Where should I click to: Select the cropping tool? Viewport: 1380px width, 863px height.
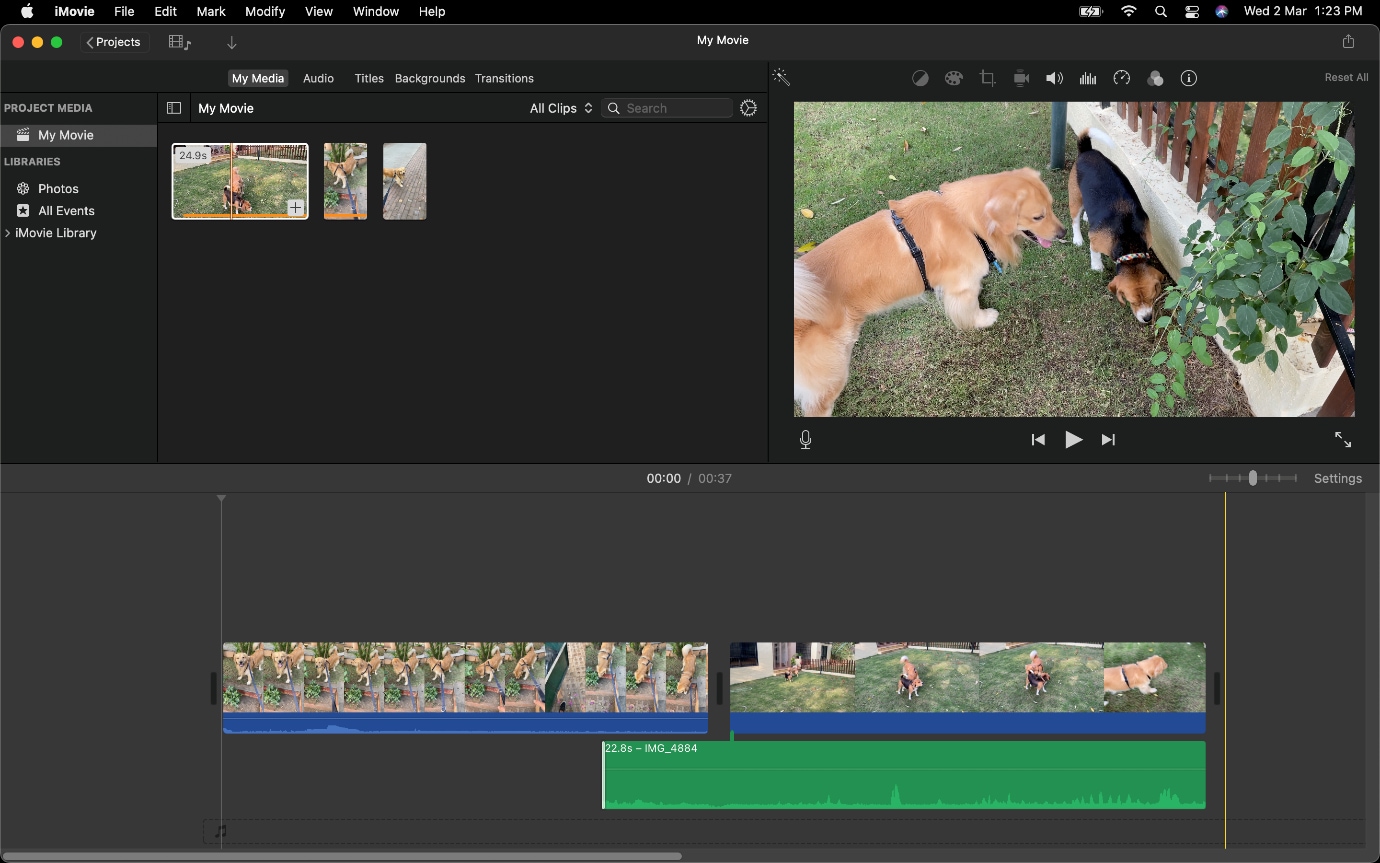pos(987,78)
